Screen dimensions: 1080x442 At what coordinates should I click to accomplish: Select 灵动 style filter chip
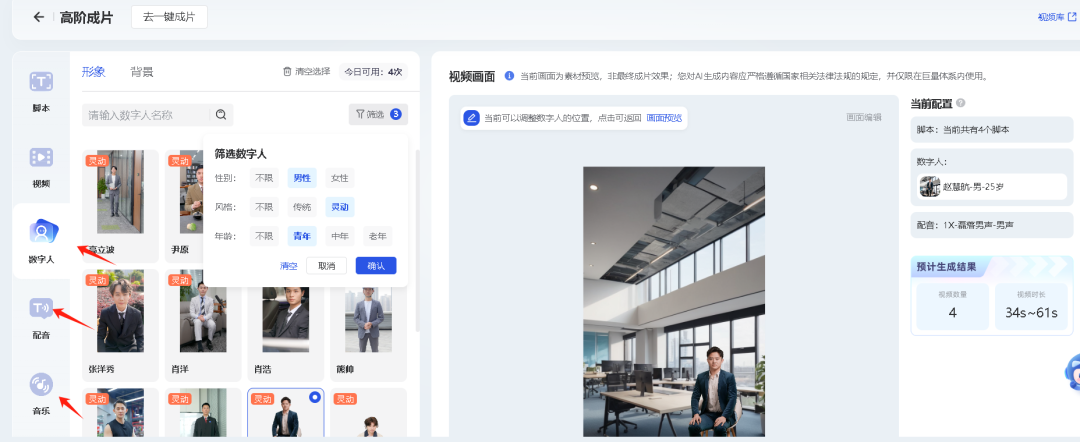pyautogui.click(x=340, y=207)
